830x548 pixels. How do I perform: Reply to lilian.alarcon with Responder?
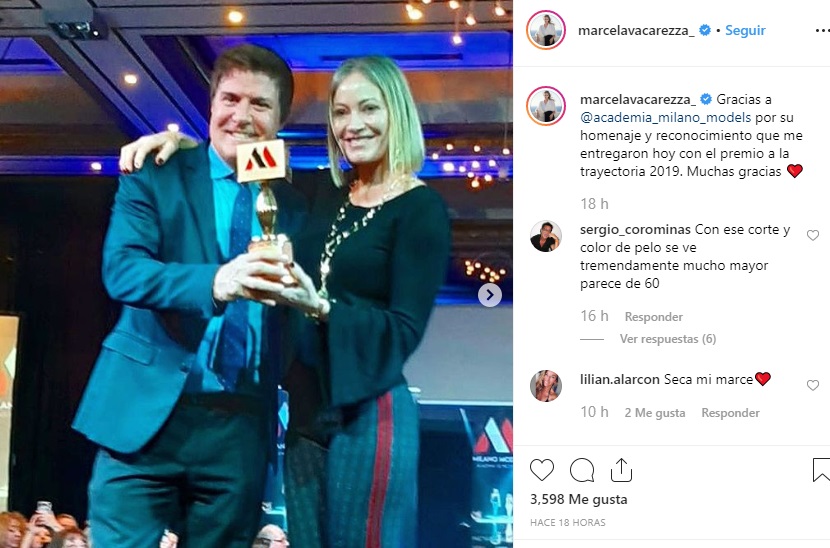click(730, 412)
